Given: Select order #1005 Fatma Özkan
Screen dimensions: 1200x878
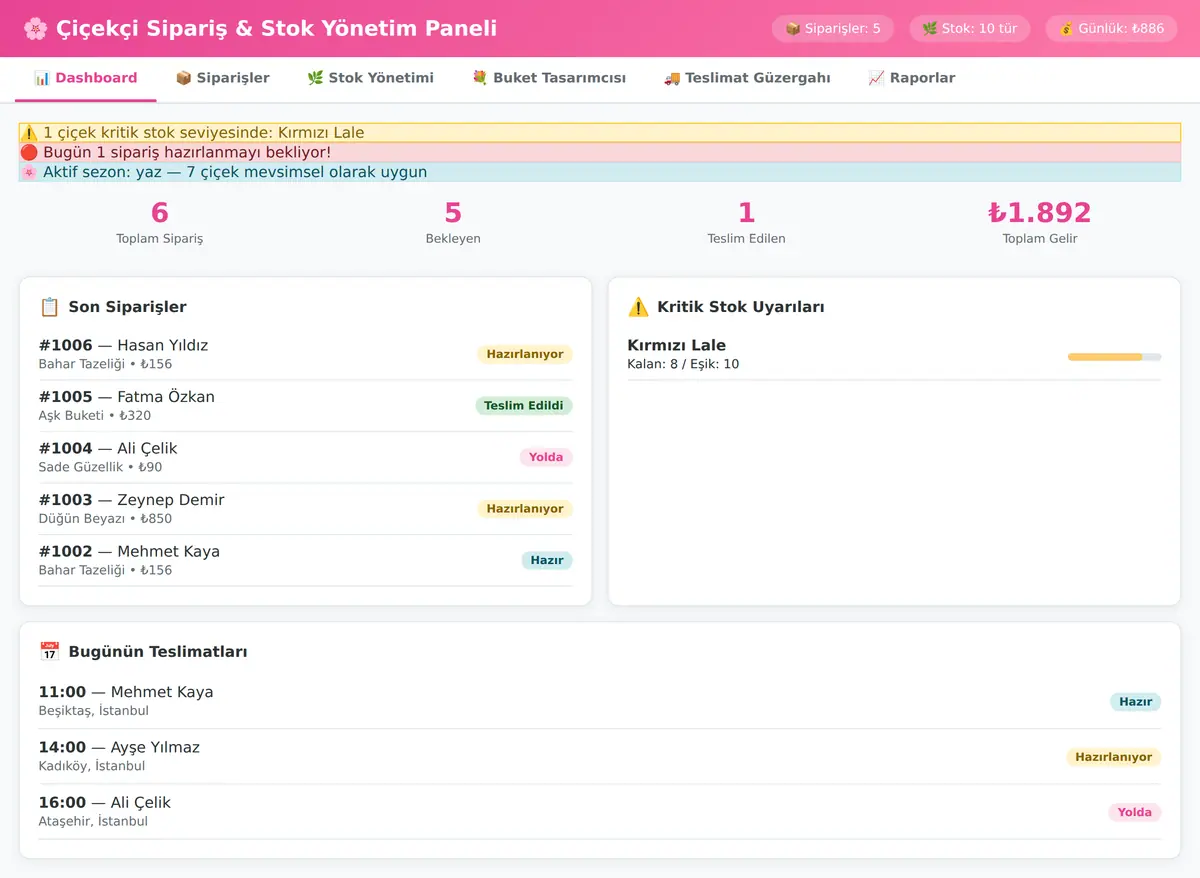Looking at the screenshot, I should pyautogui.click(x=305, y=406).
